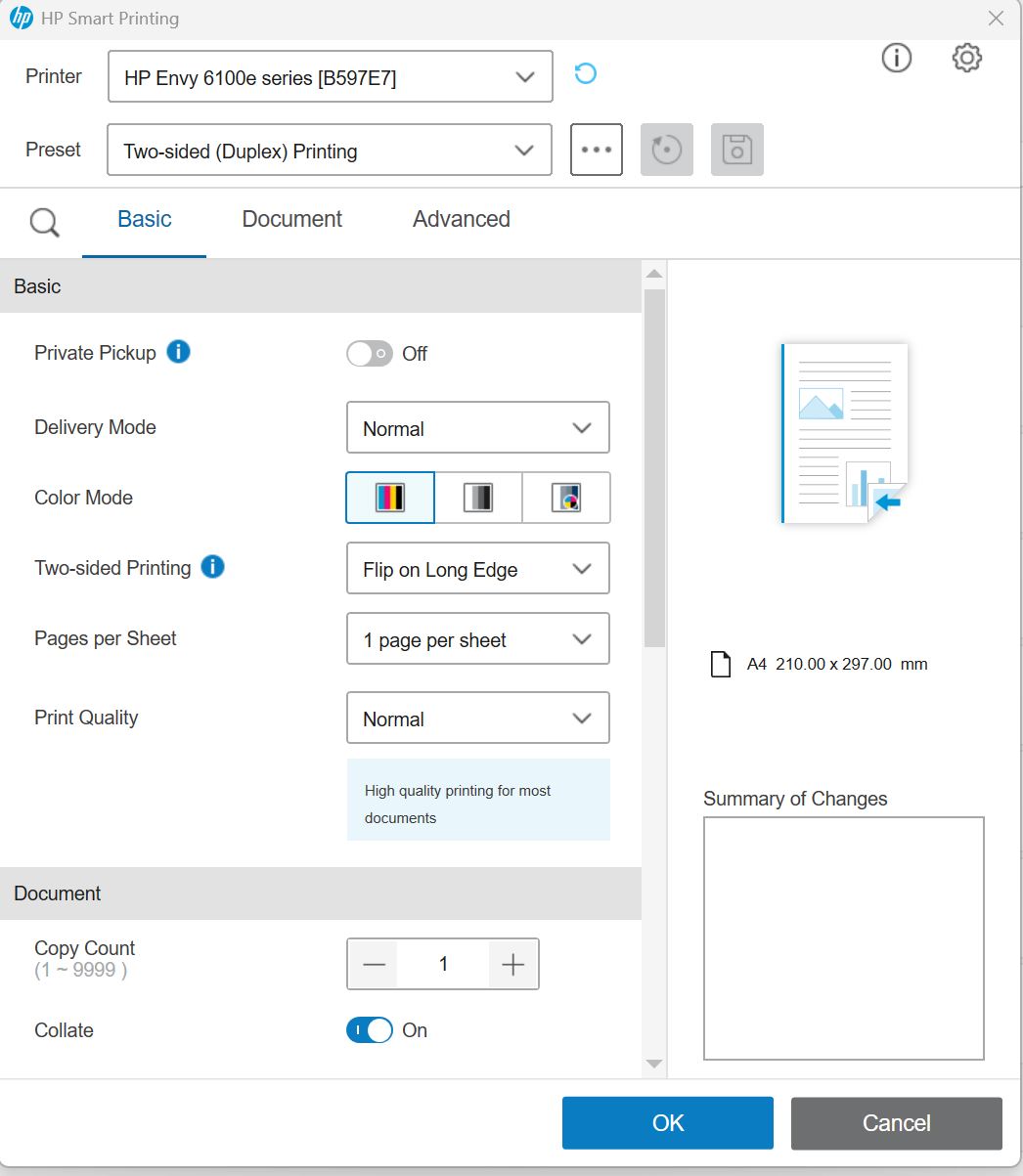Select the grayscale color mode icon

tap(478, 498)
